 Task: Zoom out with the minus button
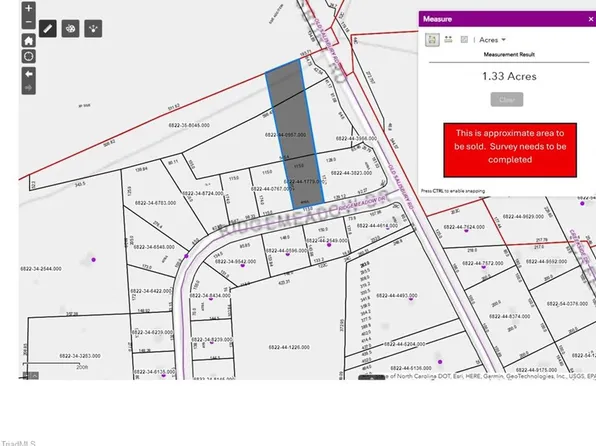pos(29,22)
